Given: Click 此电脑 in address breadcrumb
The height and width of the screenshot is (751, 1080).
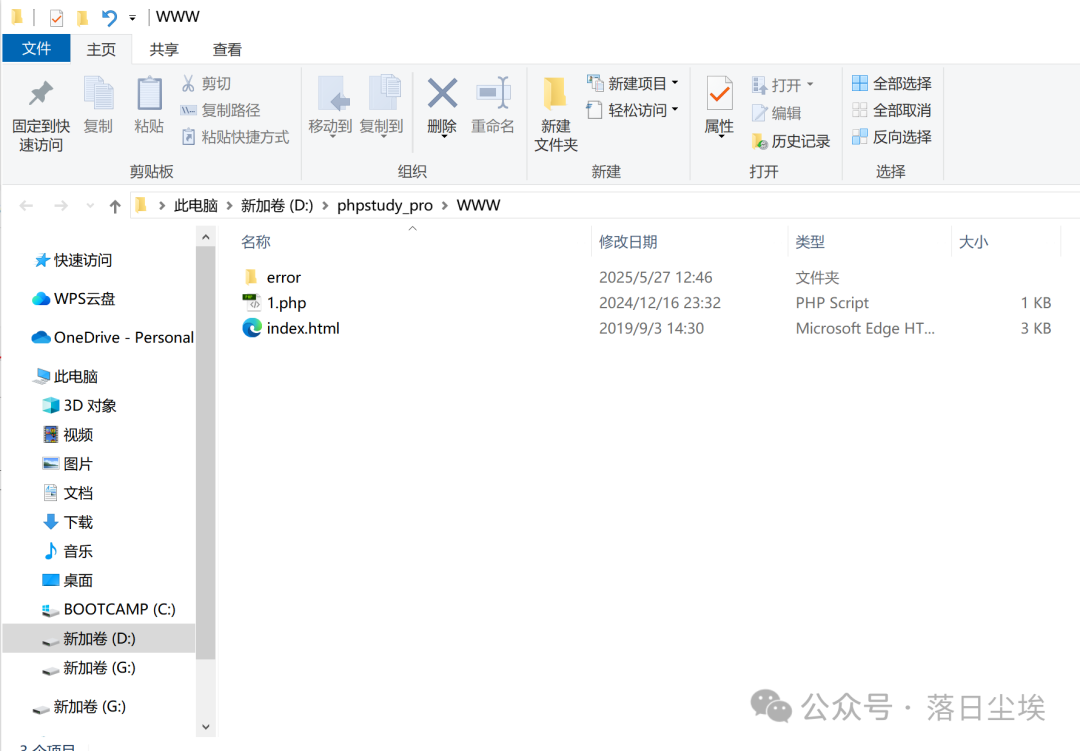Looking at the screenshot, I should tap(196, 205).
